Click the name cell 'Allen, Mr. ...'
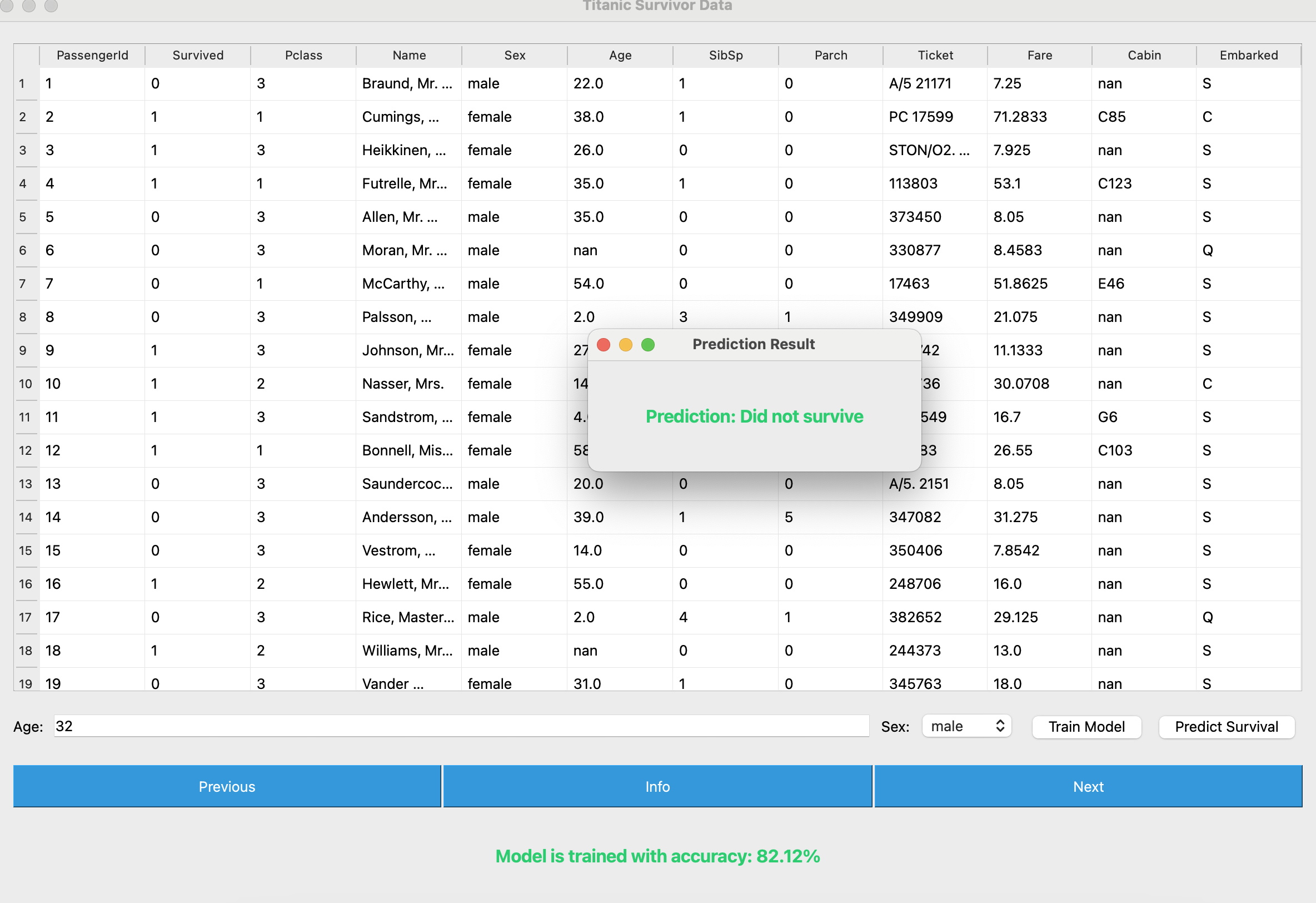This screenshot has width=1316, height=903. click(409, 217)
